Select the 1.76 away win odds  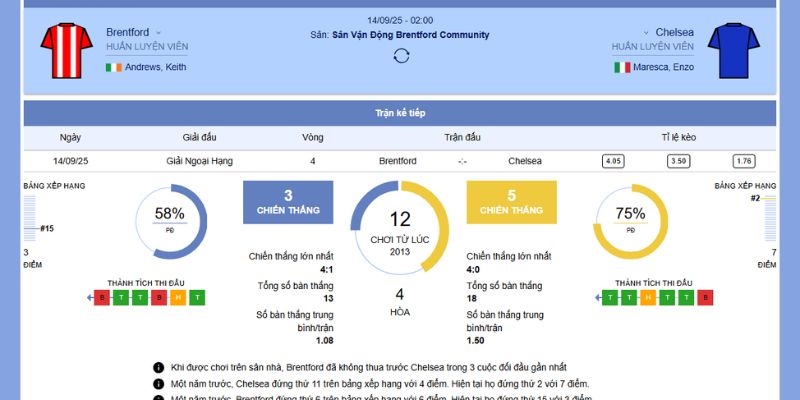(743, 161)
